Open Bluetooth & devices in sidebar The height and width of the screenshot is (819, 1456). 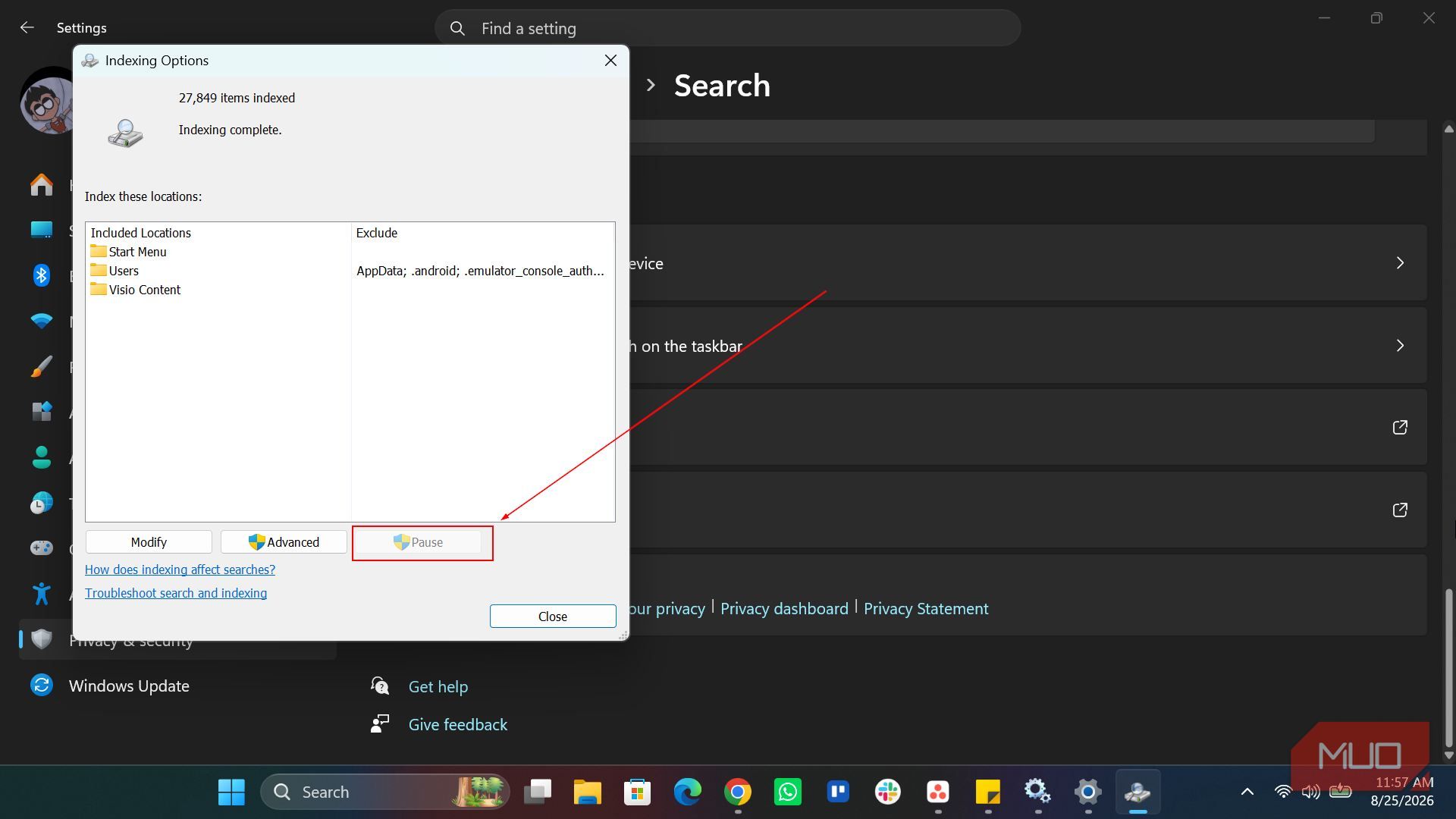pyautogui.click(x=42, y=275)
